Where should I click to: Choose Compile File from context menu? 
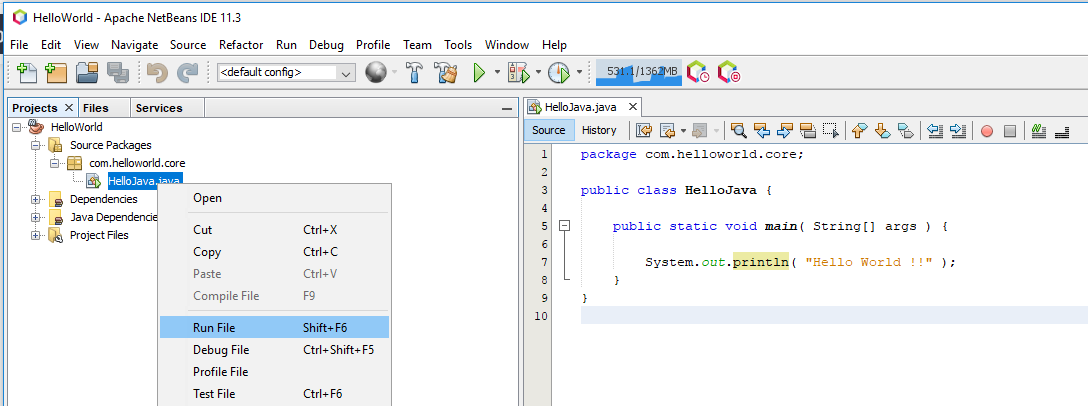point(274,296)
